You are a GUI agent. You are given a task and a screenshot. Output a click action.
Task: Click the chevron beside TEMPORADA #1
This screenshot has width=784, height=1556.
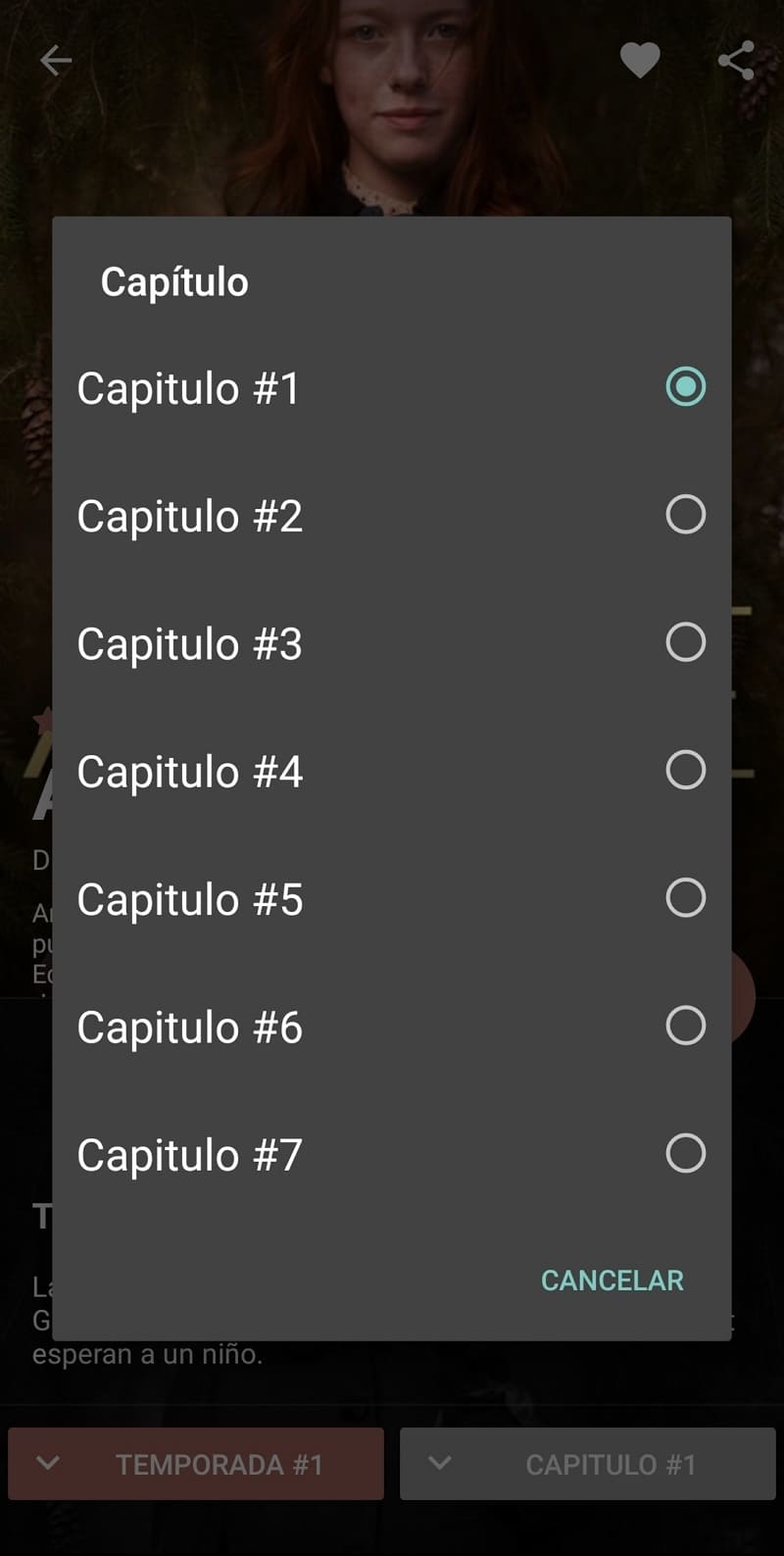click(48, 1463)
